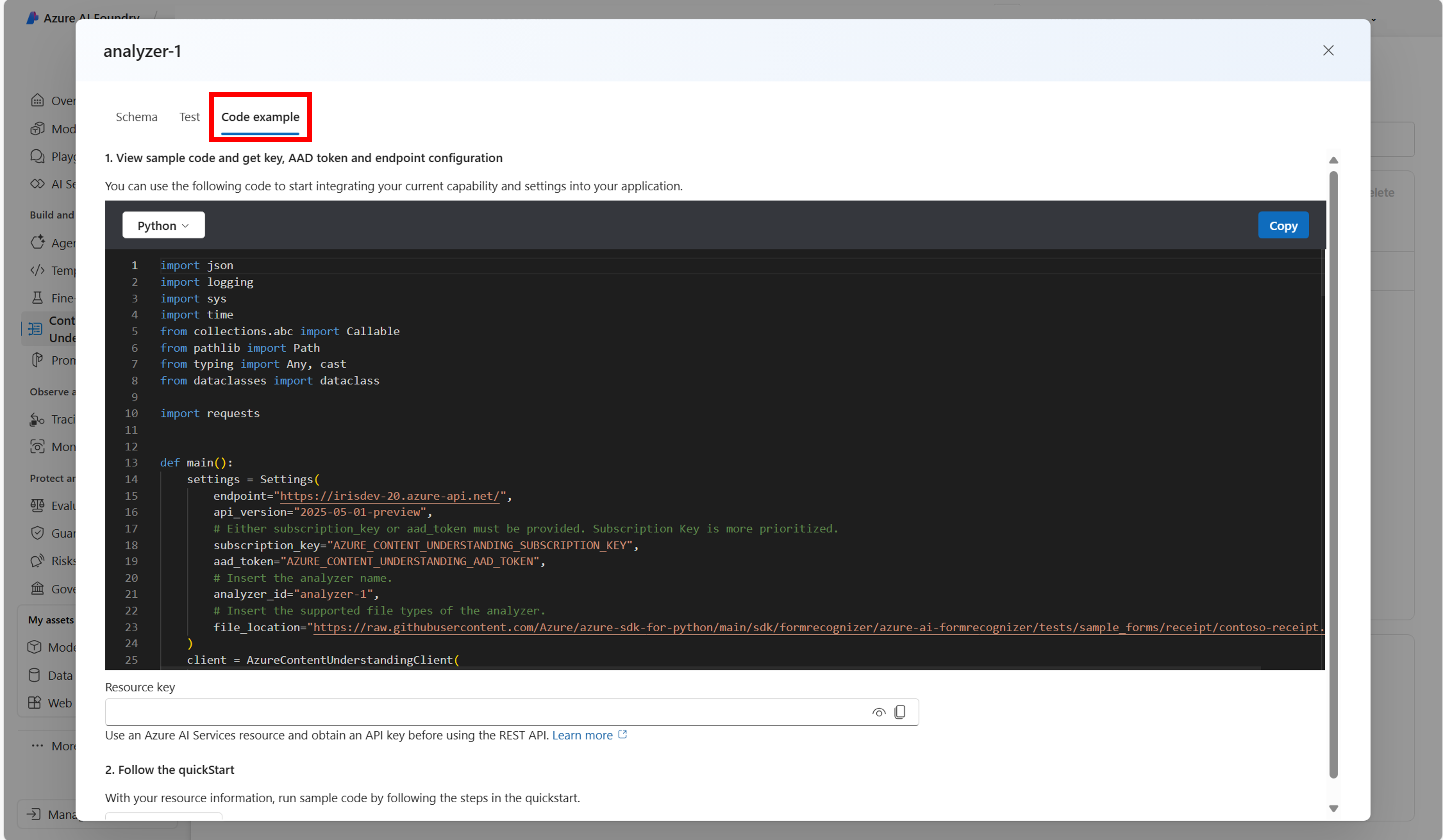Click code line 13 'def main():'
The image size is (1443, 840).
(x=196, y=463)
